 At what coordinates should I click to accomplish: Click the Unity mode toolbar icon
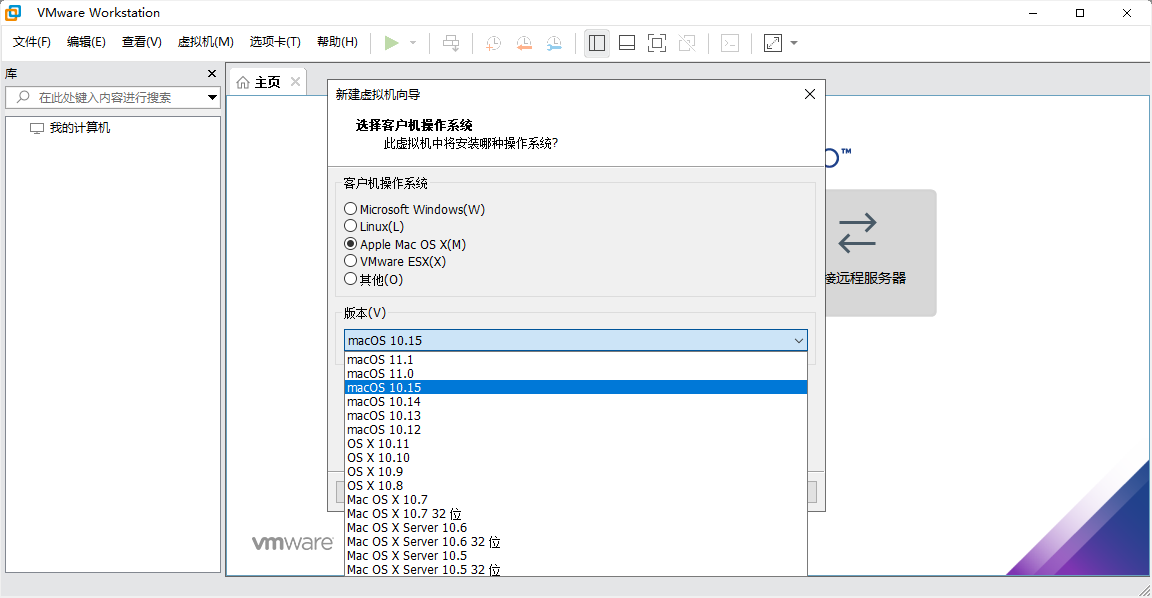point(687,43)
